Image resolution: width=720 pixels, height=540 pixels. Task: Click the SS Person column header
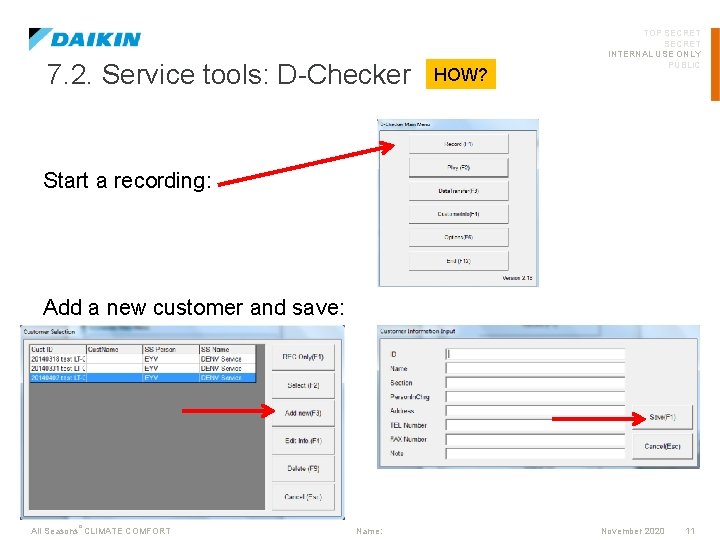(171, 349)
